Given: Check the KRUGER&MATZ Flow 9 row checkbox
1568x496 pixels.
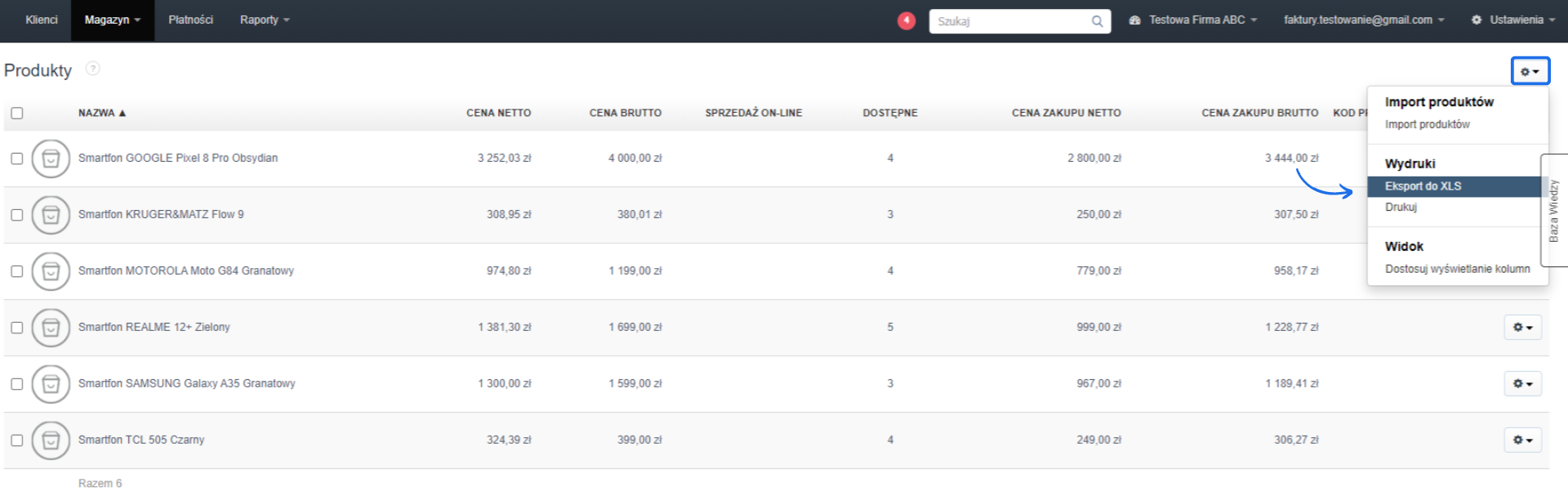Looking at the screenshot, I should pyautogui.click(x=17, y=215).
